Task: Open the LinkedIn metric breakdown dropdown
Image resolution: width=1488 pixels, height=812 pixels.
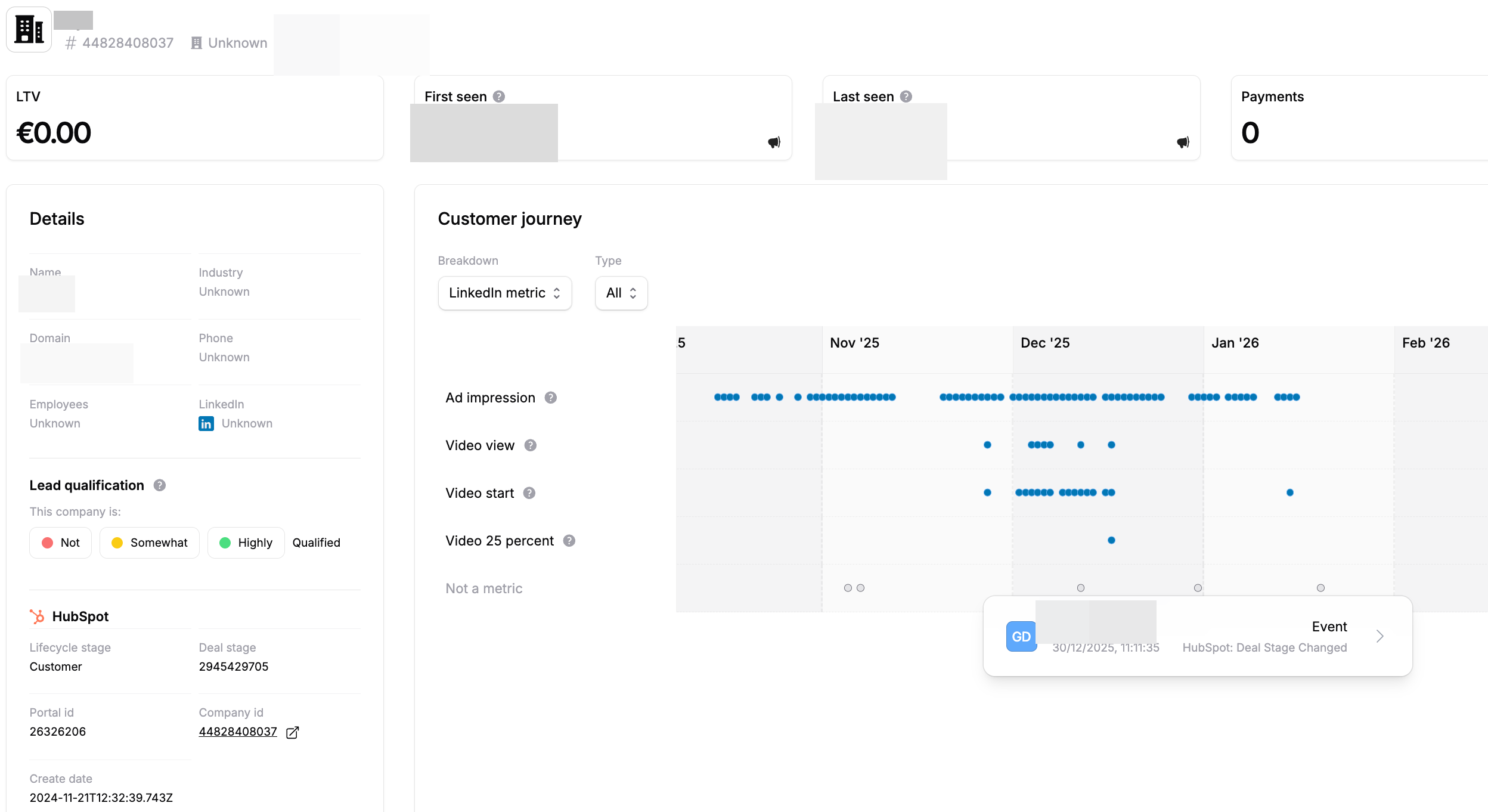Action: (504, 293)
